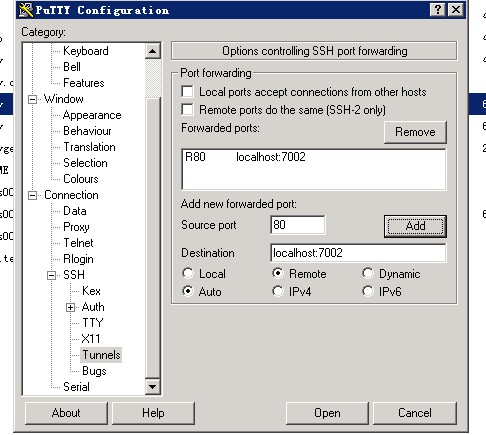Collapse the Connection tree node
This screenshot has width=486, height=435.
pyautogui.click(x=32, y=195)
